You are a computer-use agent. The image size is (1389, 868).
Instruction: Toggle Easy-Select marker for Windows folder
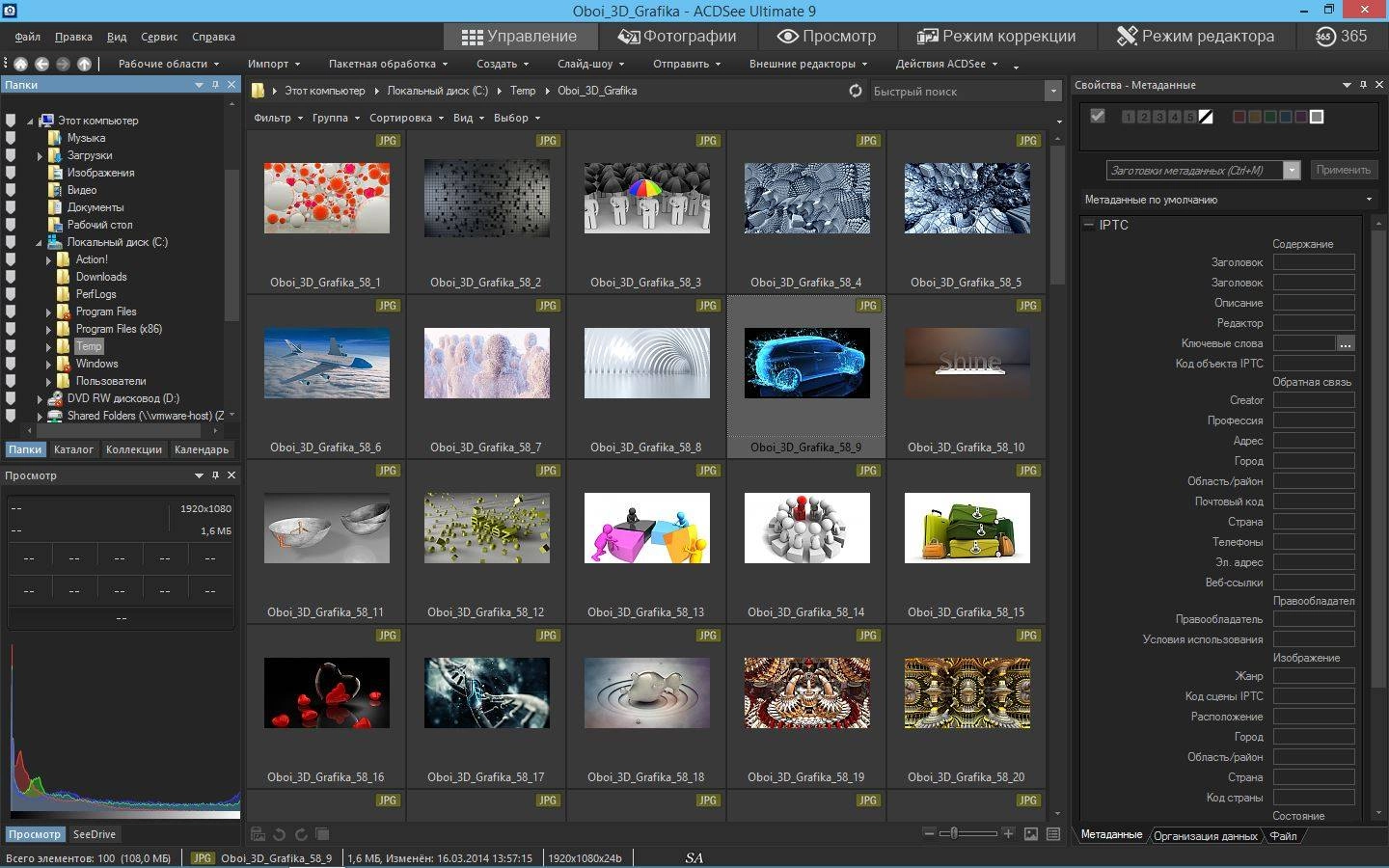coord(11,364)
